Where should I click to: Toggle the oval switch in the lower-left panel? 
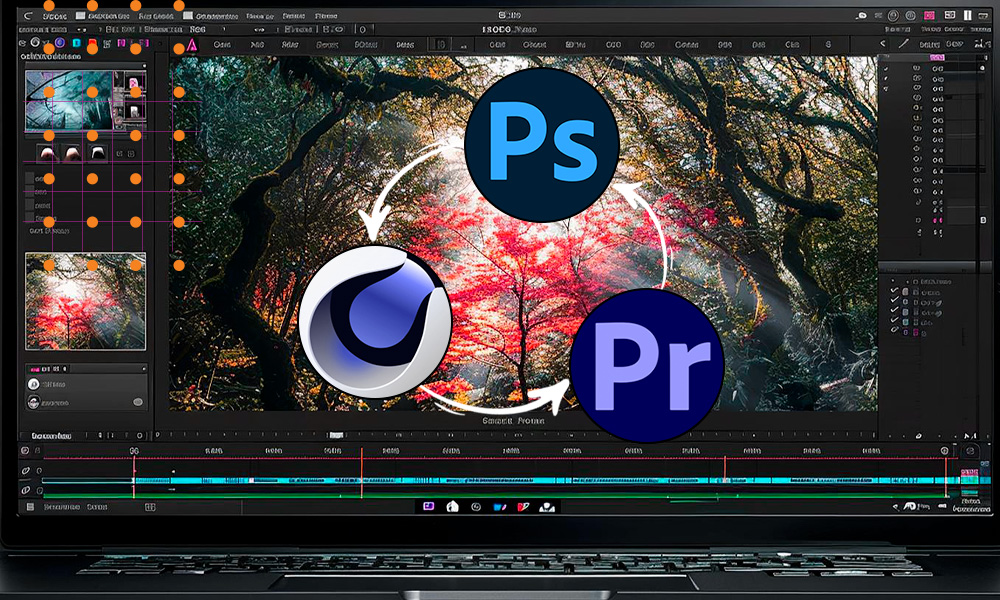click(x=138, y=402)
